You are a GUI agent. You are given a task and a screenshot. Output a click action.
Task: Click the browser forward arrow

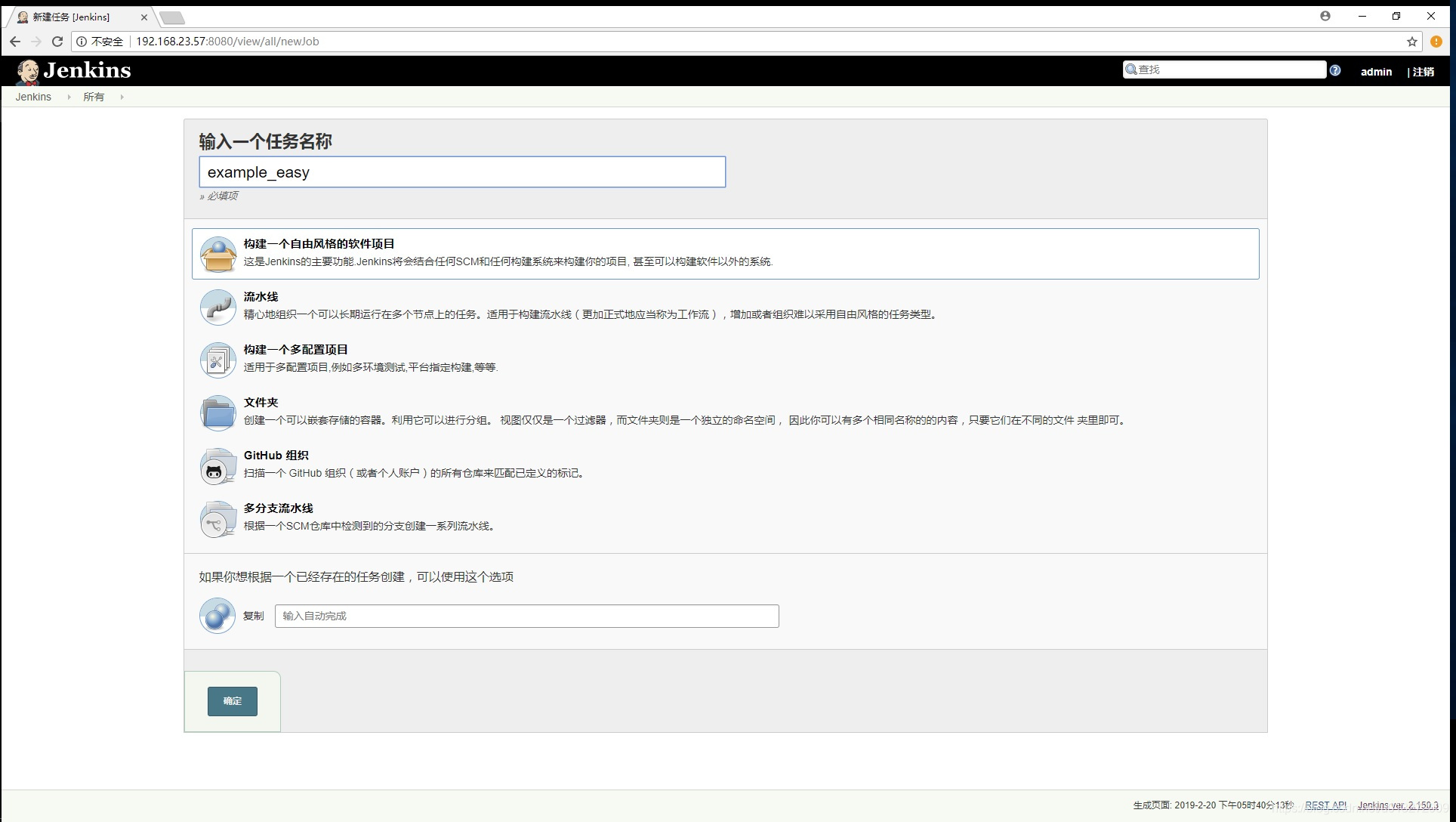click(36, 42)
